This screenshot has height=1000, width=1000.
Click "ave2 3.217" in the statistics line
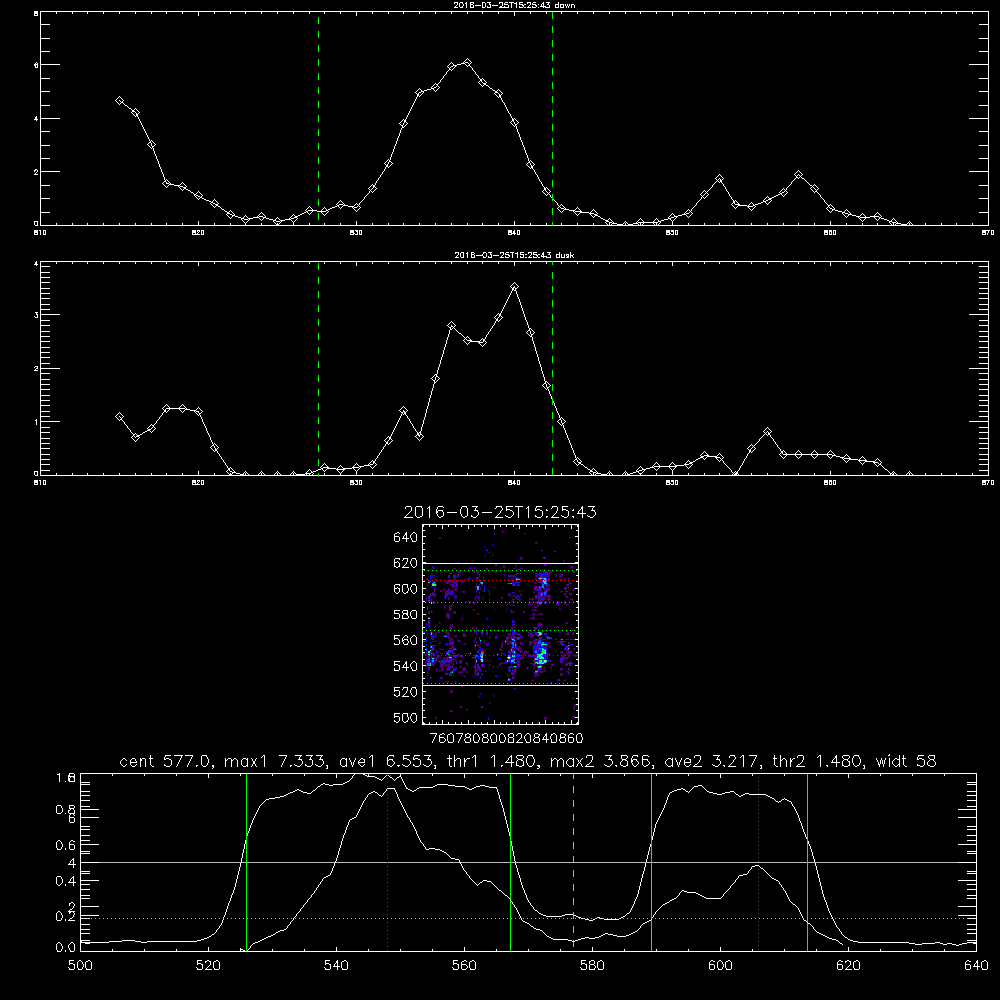(713, 761)
